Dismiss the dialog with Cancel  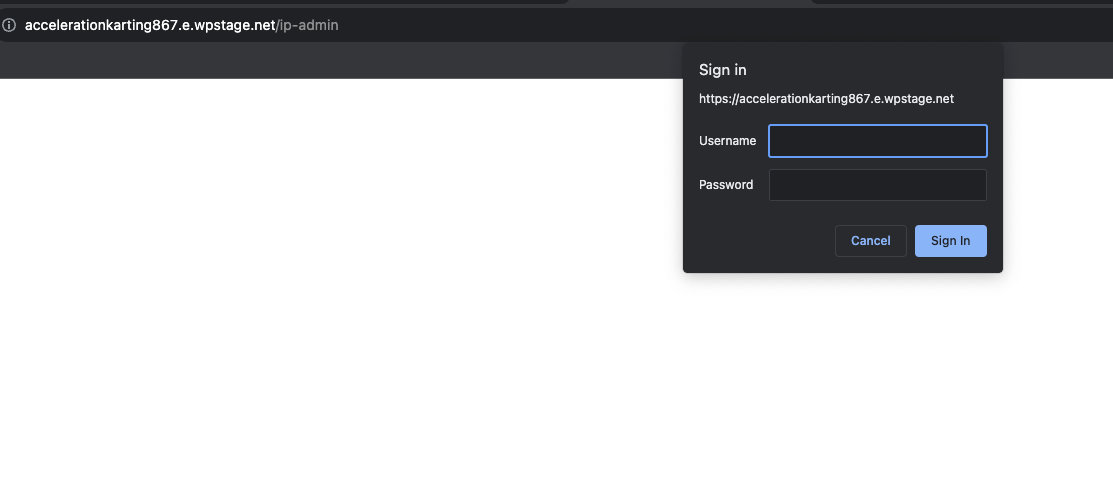tap(870, 241)
